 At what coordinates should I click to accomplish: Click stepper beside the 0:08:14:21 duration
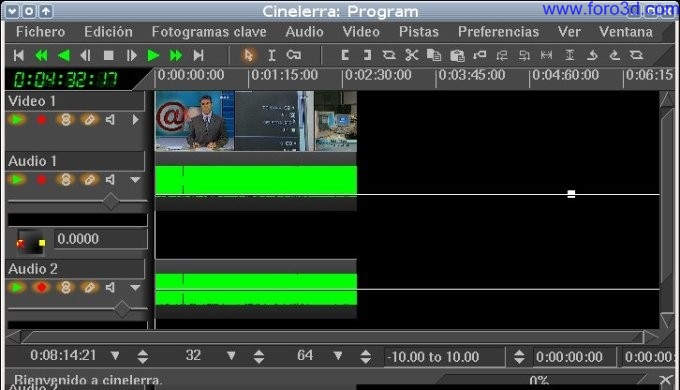pyautogui.click(x=143, y=357)
